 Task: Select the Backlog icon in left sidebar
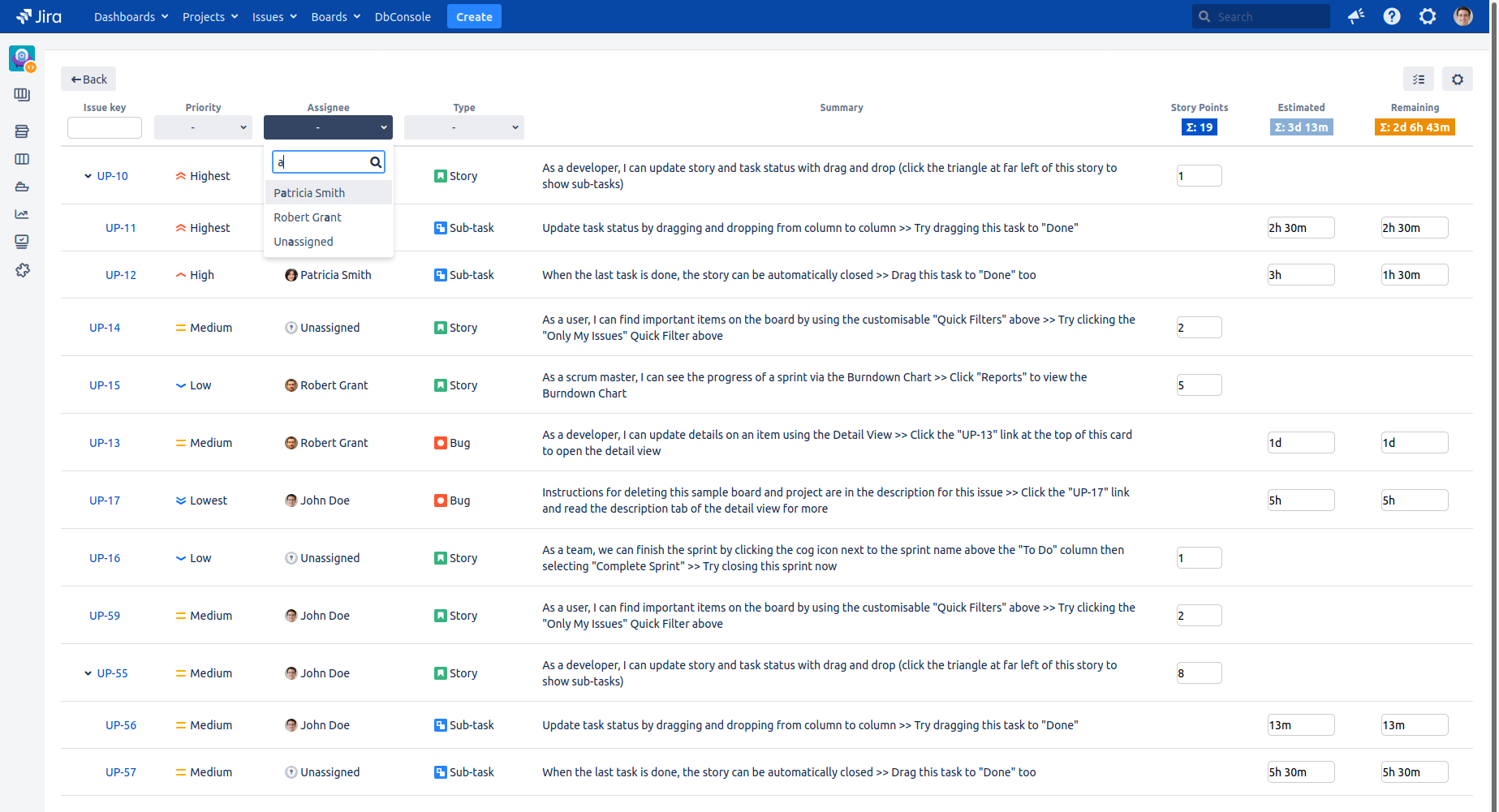point(21,131)
